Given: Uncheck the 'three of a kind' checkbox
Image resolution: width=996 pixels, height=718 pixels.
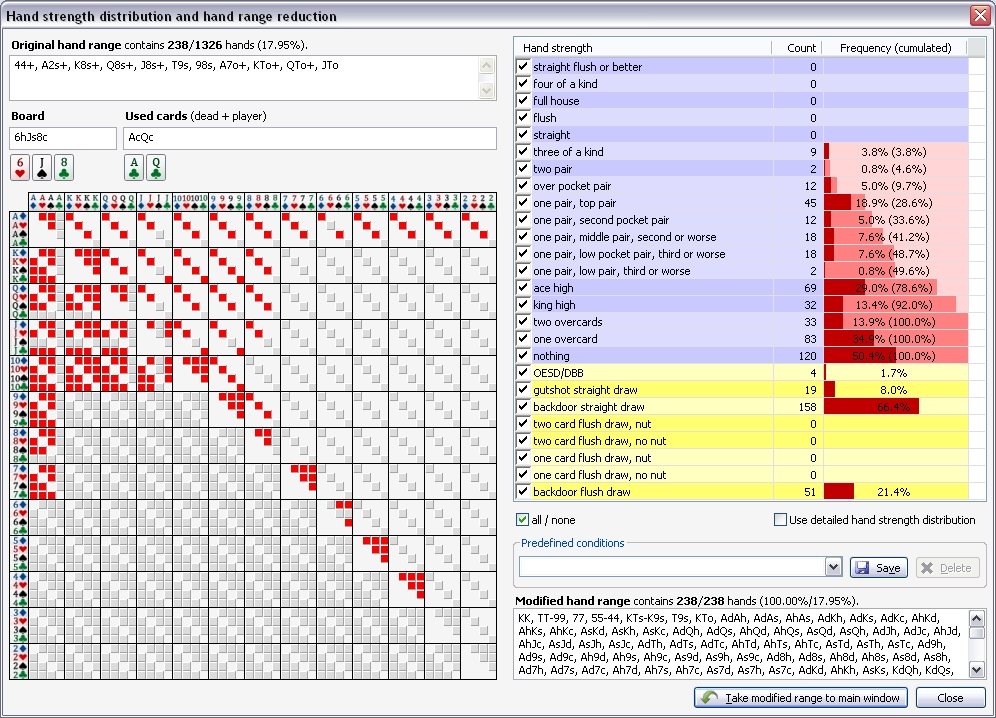Looking at the screenshot, I should point(523,151).
